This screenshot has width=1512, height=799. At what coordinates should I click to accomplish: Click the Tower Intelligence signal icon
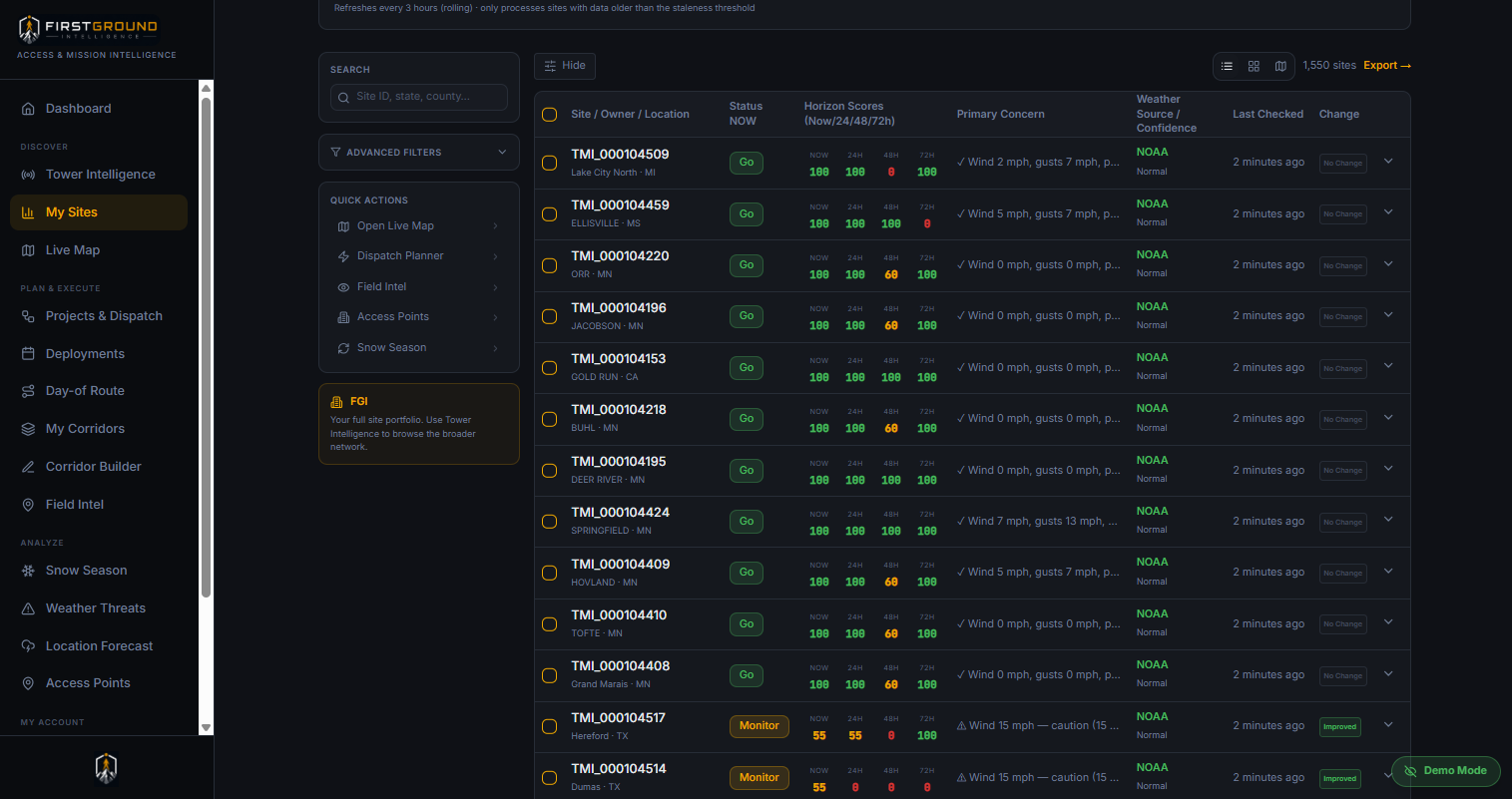28,175
